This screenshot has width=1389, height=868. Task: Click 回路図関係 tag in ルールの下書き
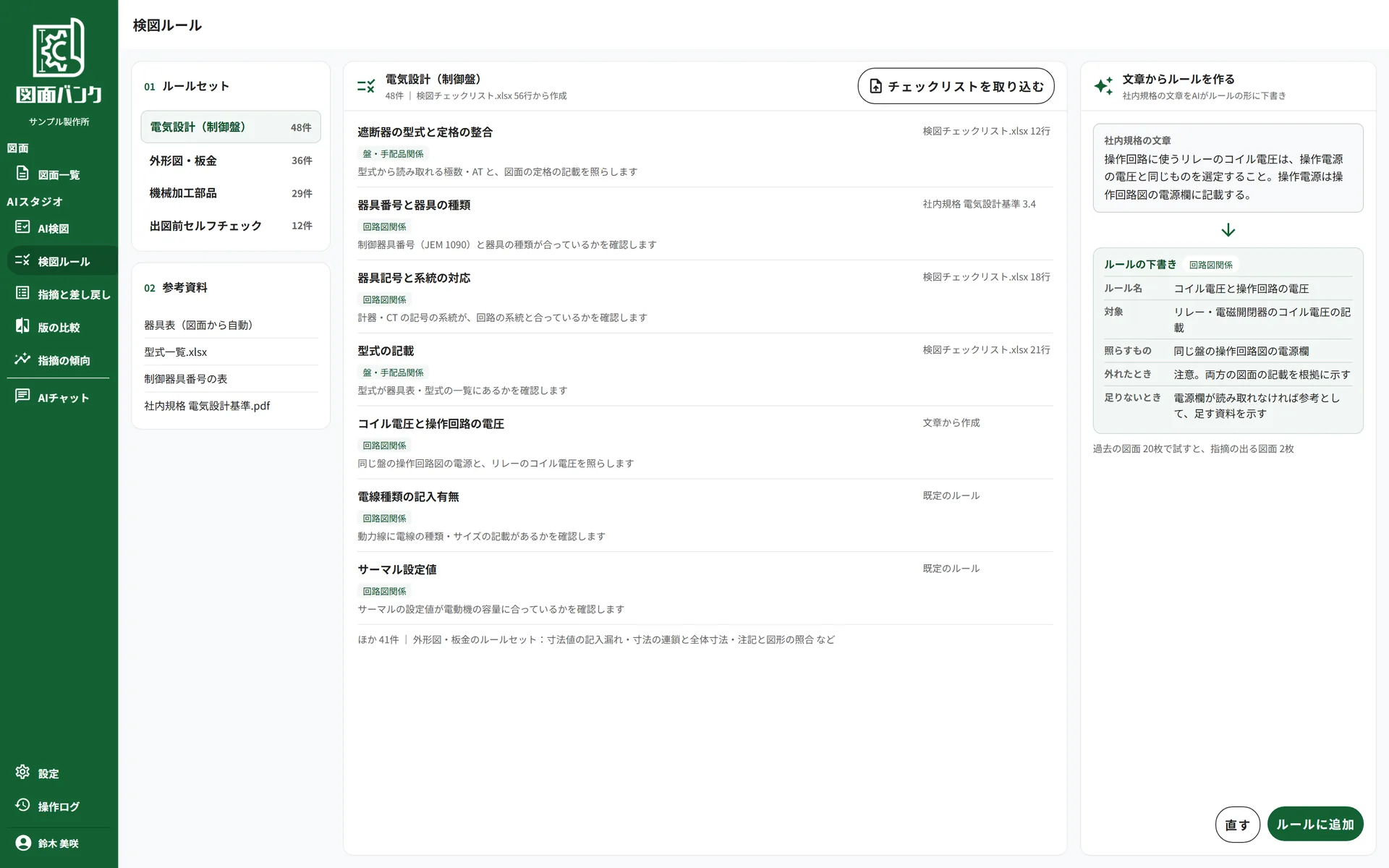[1210, 265]
